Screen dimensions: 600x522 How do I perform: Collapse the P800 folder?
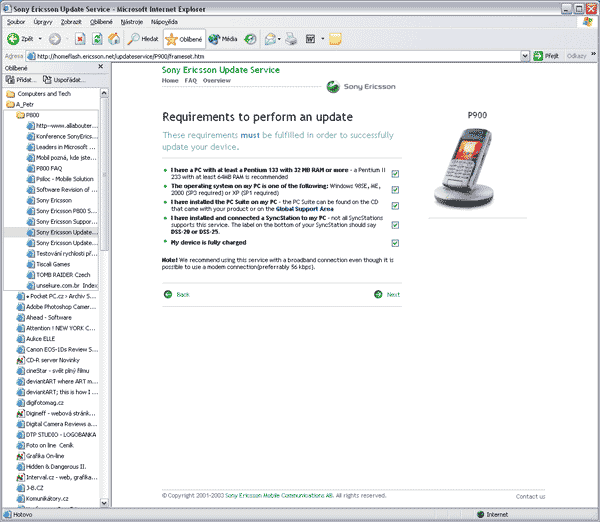coord(28,115)
